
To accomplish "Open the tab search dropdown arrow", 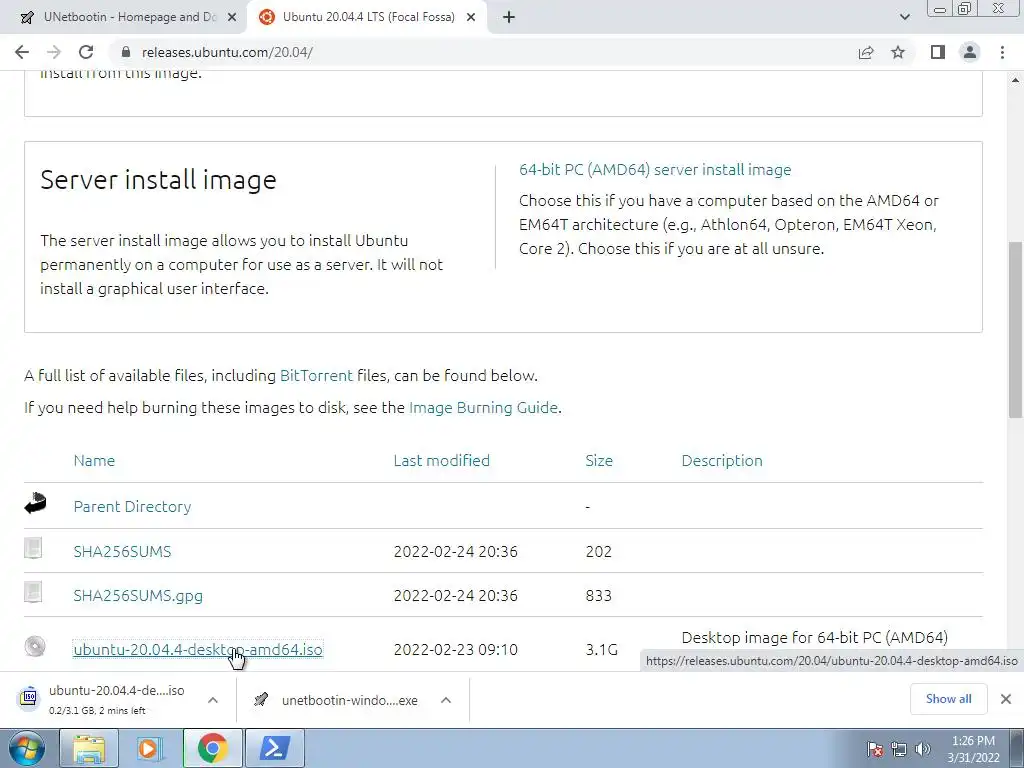I will coord(904,18).
